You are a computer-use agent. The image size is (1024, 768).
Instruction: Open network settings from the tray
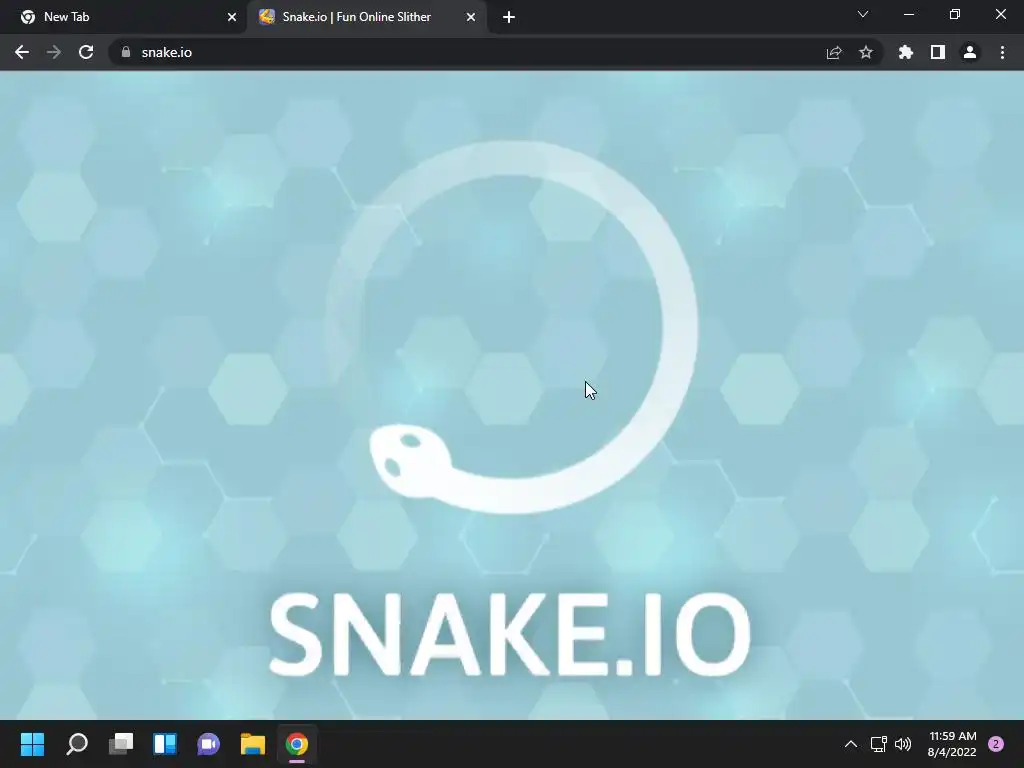(x=878, y=744)
